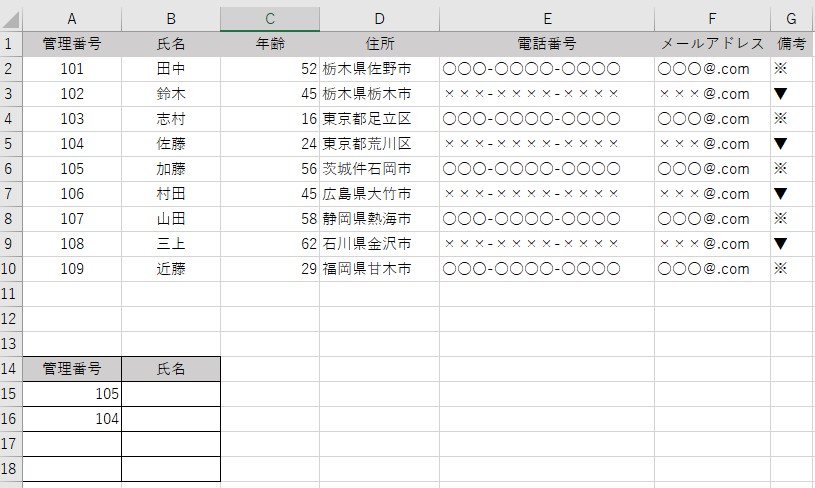Click the 住所 header cell

point(379,44)
